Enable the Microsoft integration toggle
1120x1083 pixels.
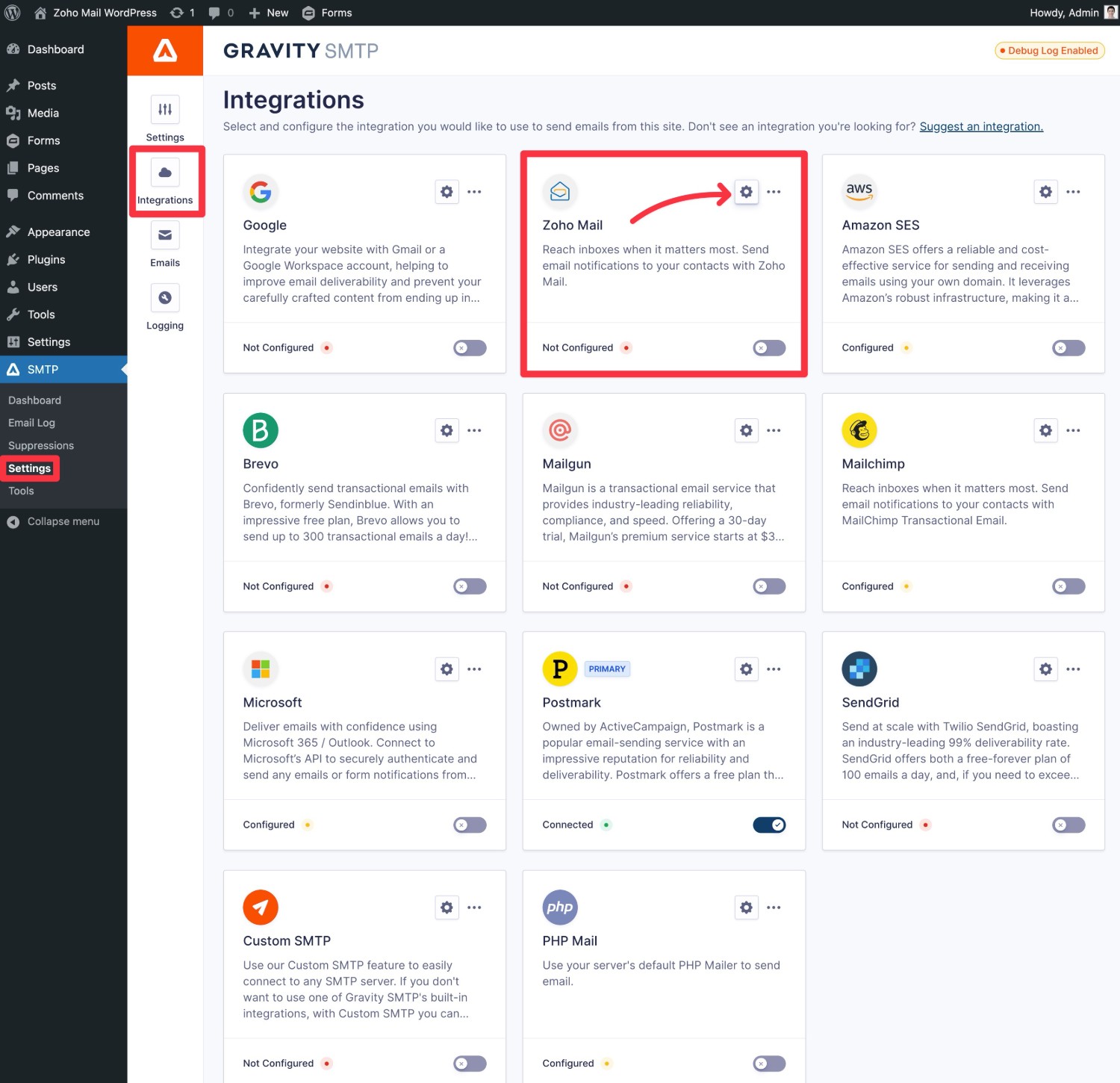(x=470, y=825)
